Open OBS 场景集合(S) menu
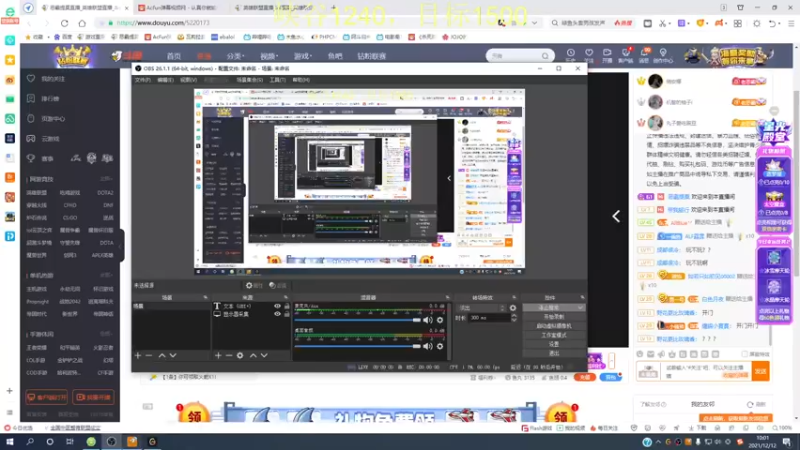The image size is (800, 450). point(249,80)
